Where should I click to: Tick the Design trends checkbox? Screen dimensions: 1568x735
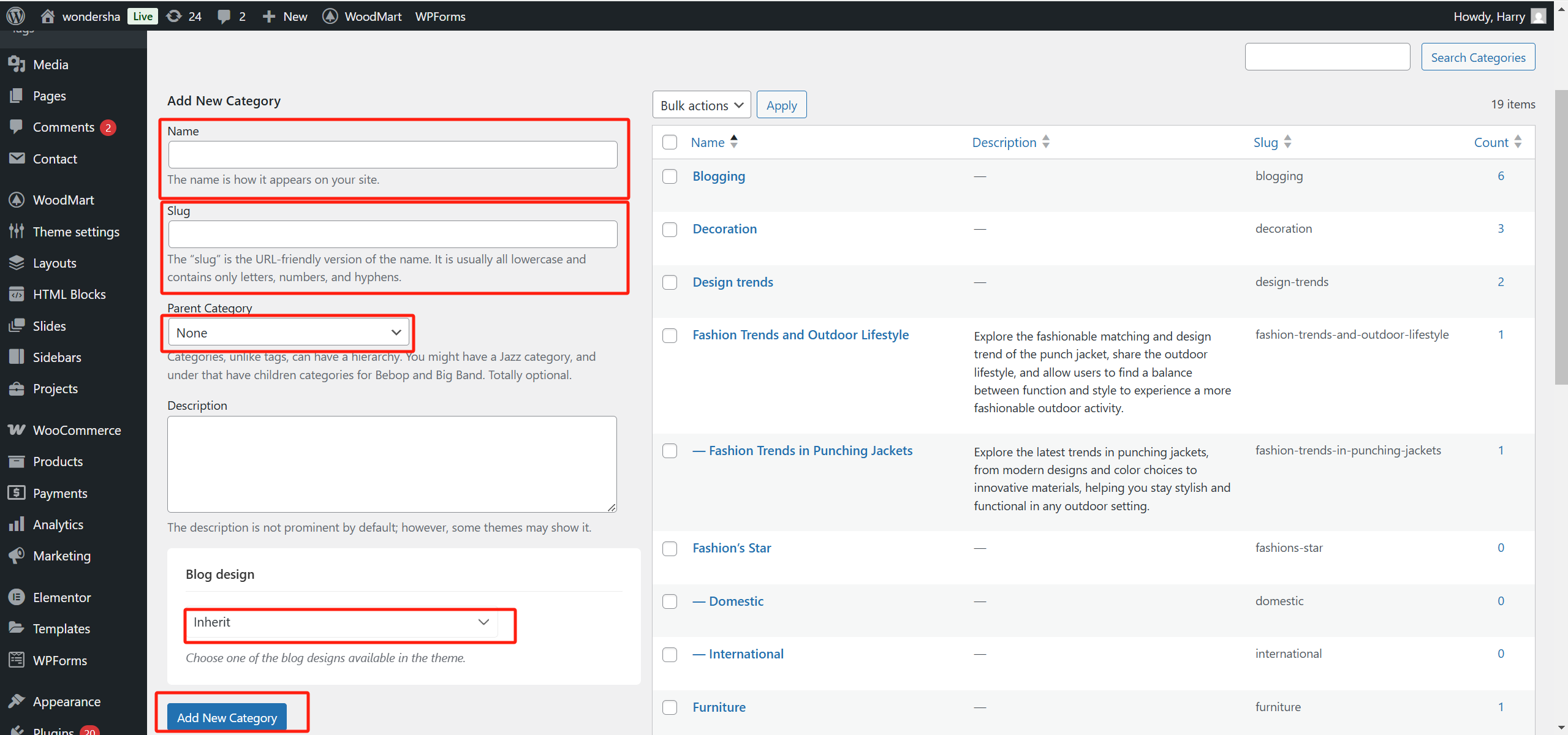(x=670, y=282)
